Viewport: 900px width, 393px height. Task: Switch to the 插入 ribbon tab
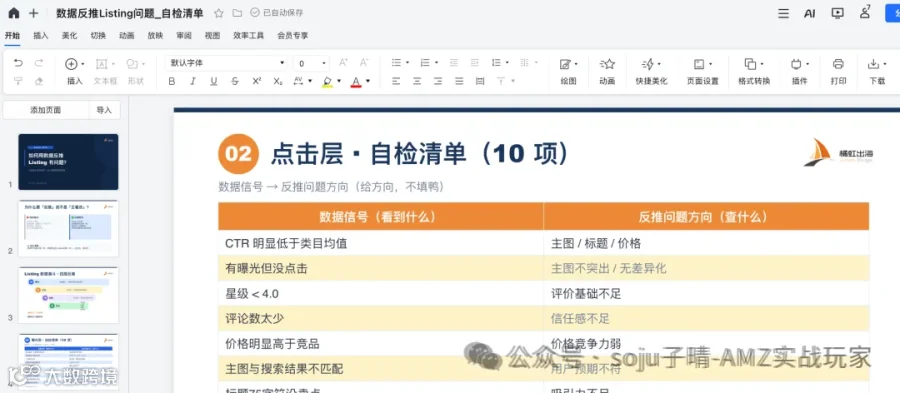[41, 36]
